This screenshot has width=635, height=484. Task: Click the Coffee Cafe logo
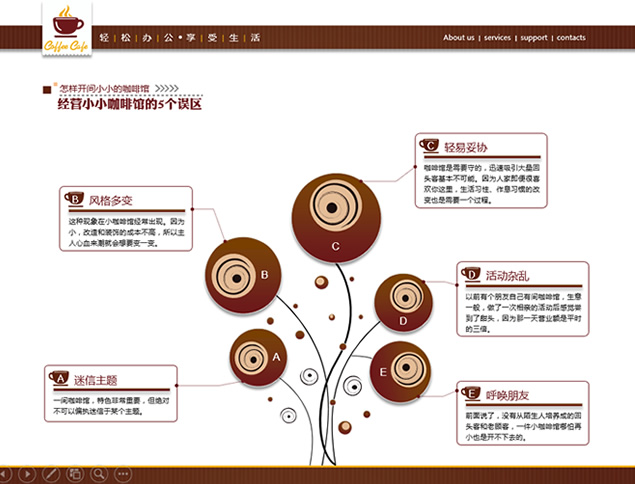click(x=67, y=30)
